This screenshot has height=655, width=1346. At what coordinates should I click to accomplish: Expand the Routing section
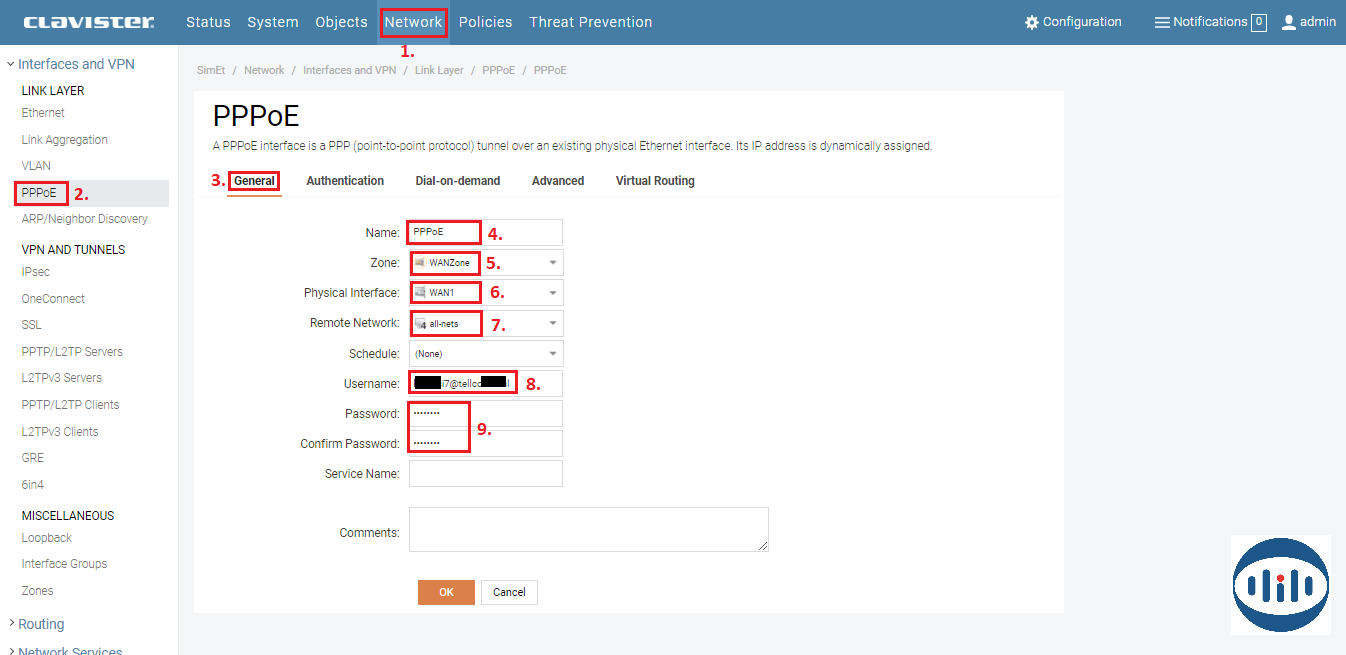point(11,624)
